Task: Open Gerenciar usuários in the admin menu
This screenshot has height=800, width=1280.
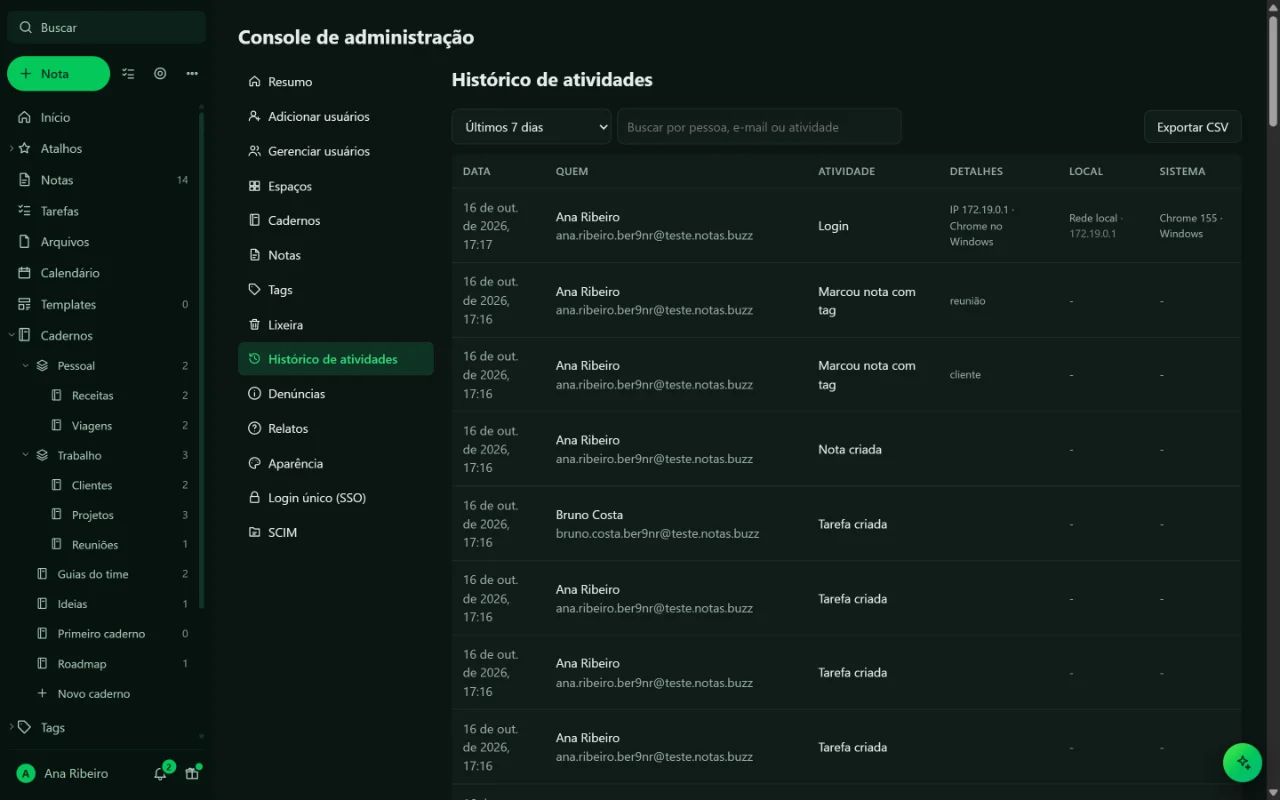Action: click(x=335, y=151)
